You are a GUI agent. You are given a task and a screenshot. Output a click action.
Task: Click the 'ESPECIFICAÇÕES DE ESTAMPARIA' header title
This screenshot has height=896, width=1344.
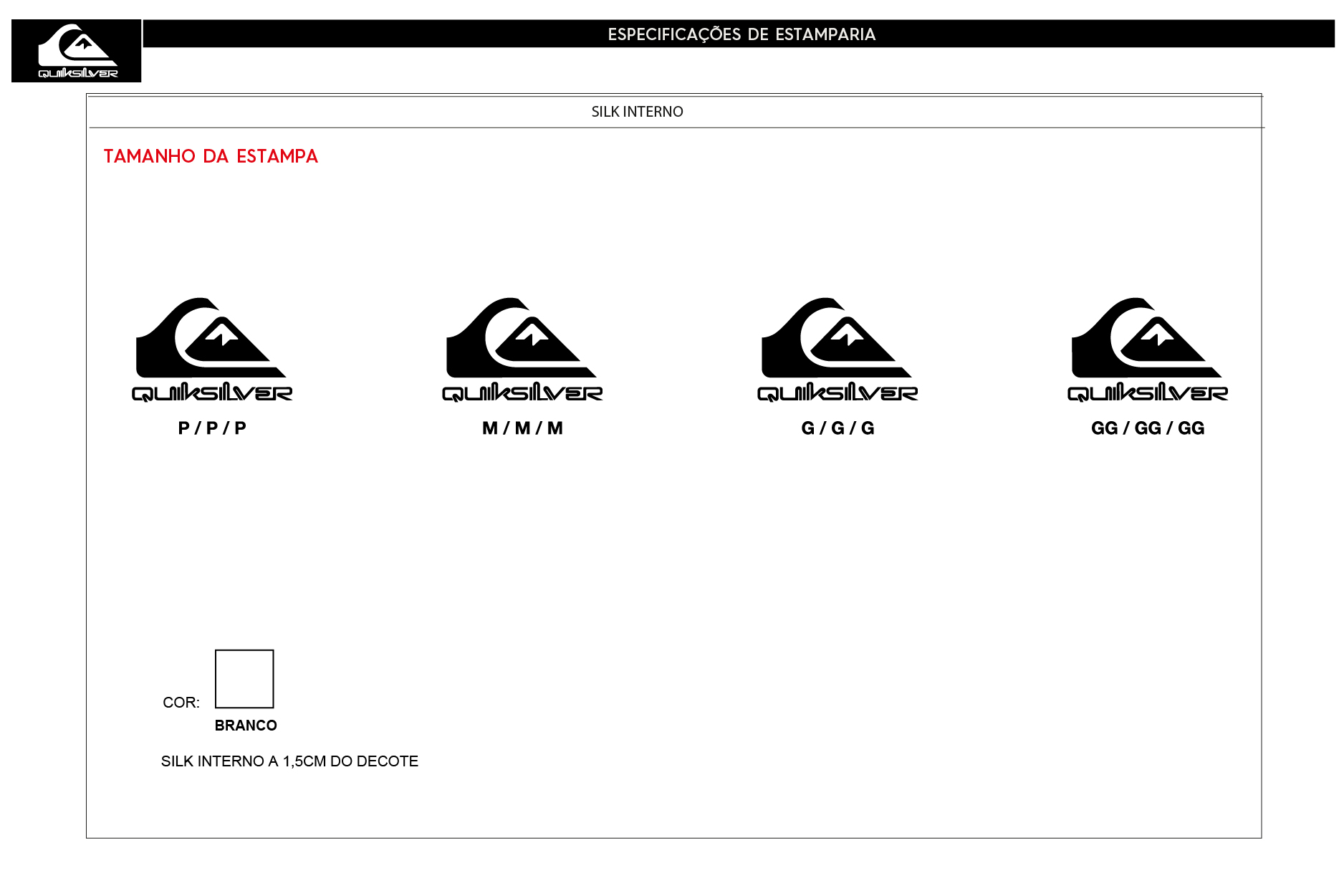click(741, 34)
